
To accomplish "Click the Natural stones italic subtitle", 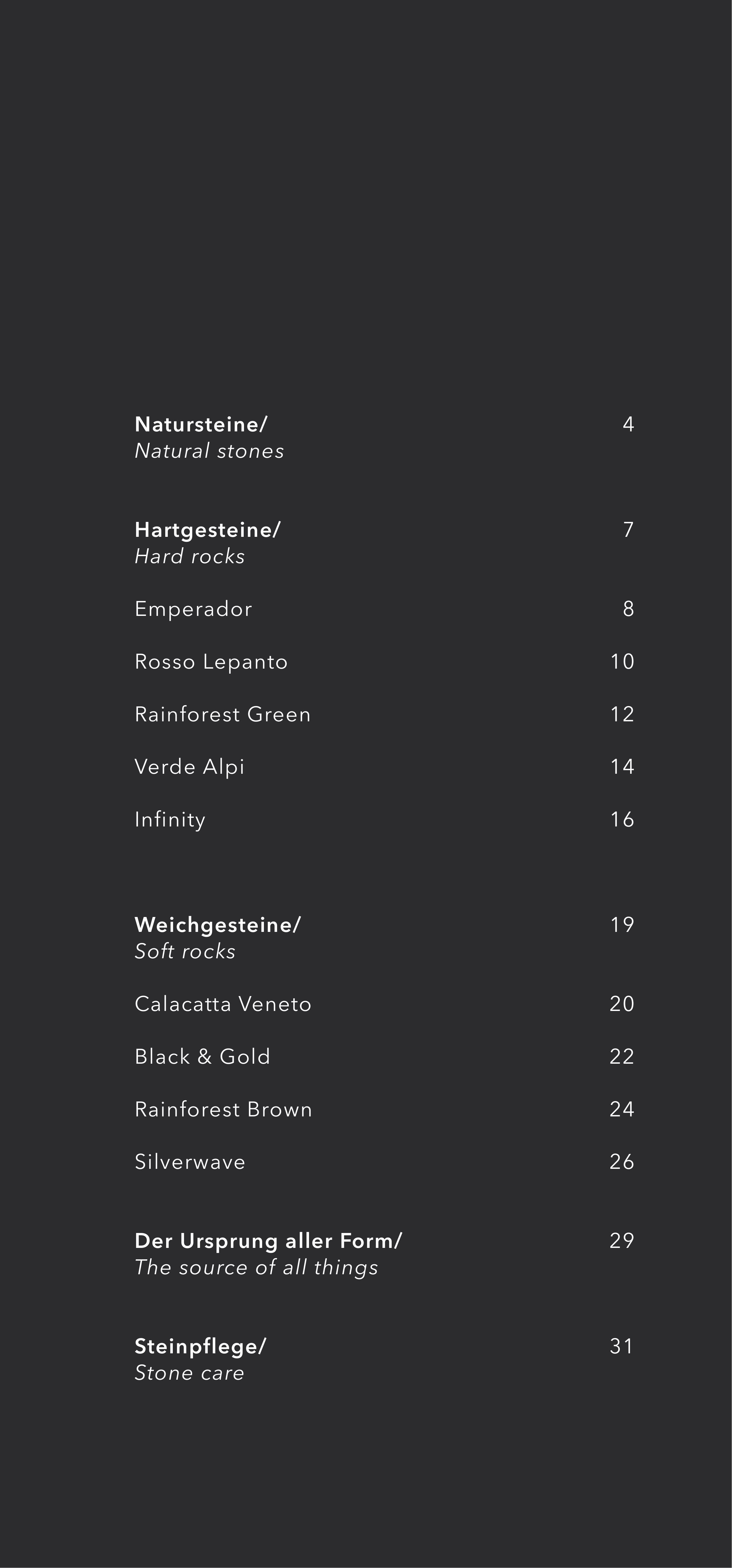I will [209, 451].
